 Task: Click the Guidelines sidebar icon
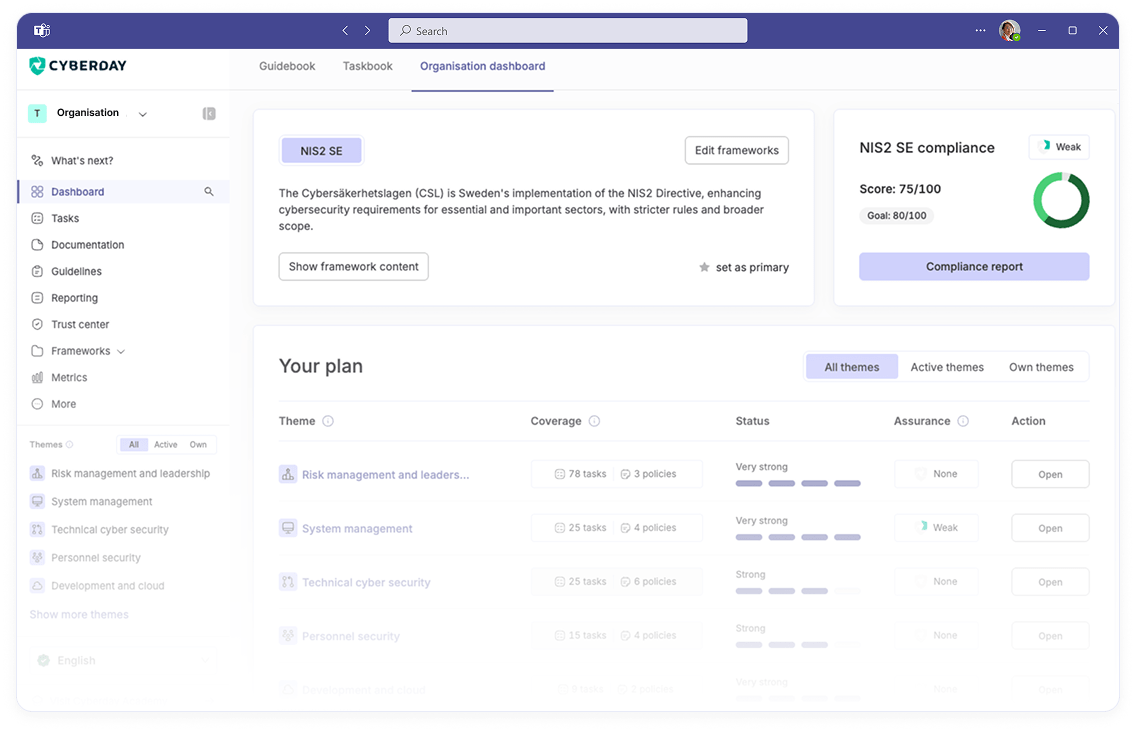[37, 271]
